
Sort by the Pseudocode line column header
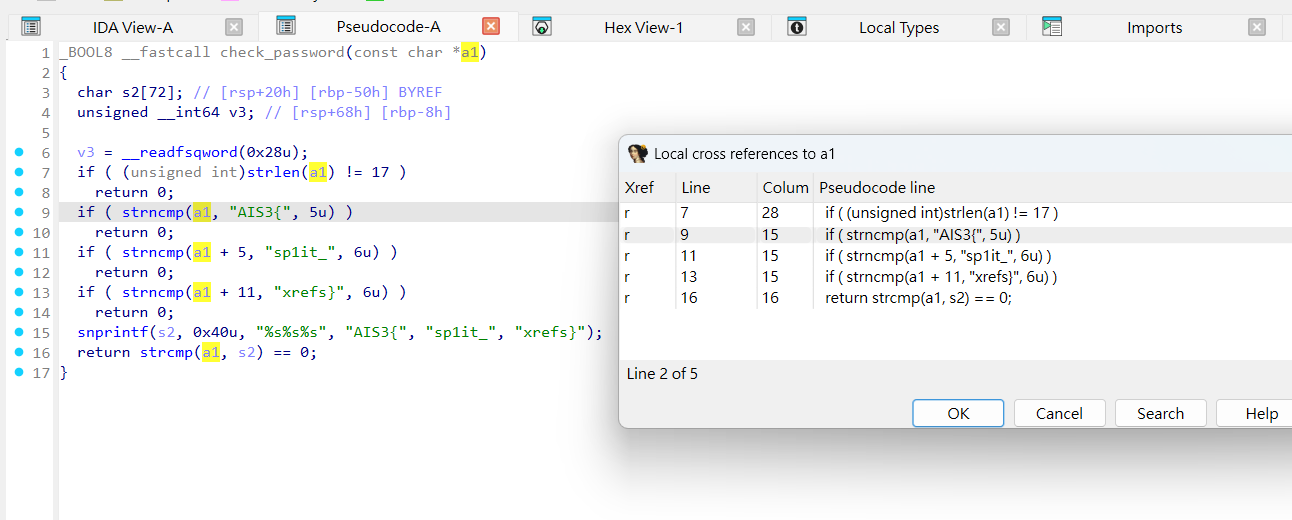point(1052,188)
